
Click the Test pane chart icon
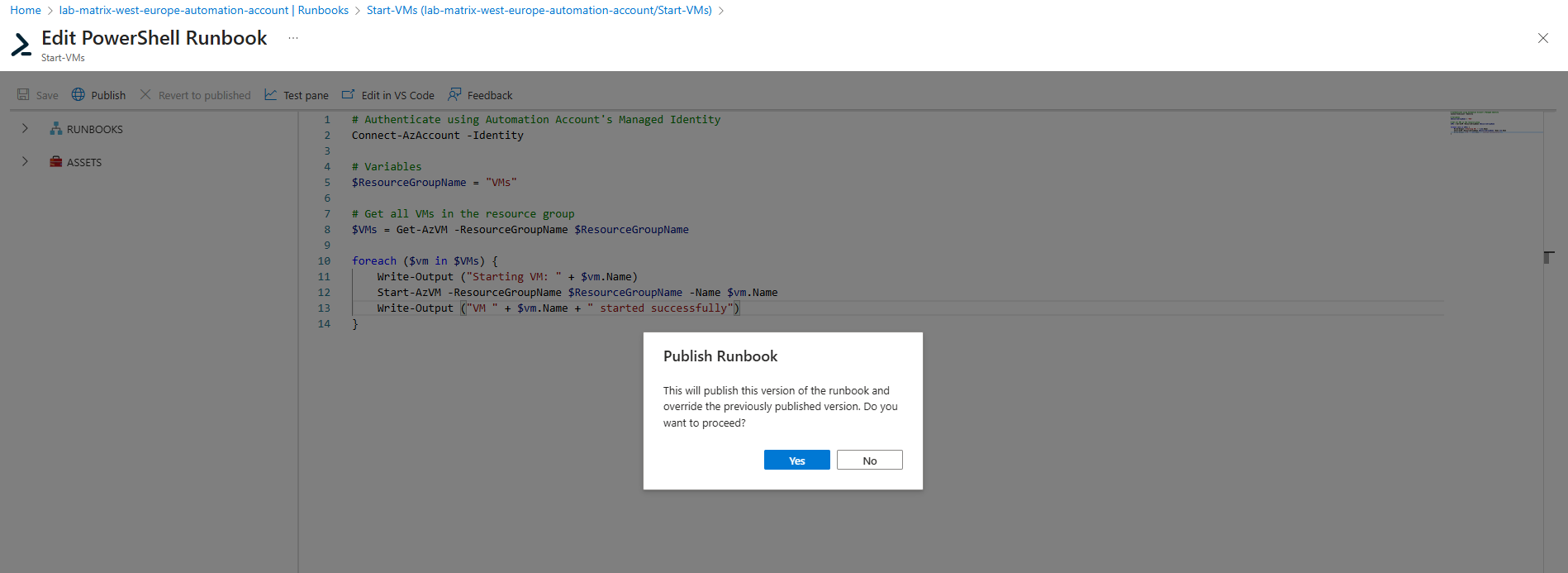(x=271, y=94)
